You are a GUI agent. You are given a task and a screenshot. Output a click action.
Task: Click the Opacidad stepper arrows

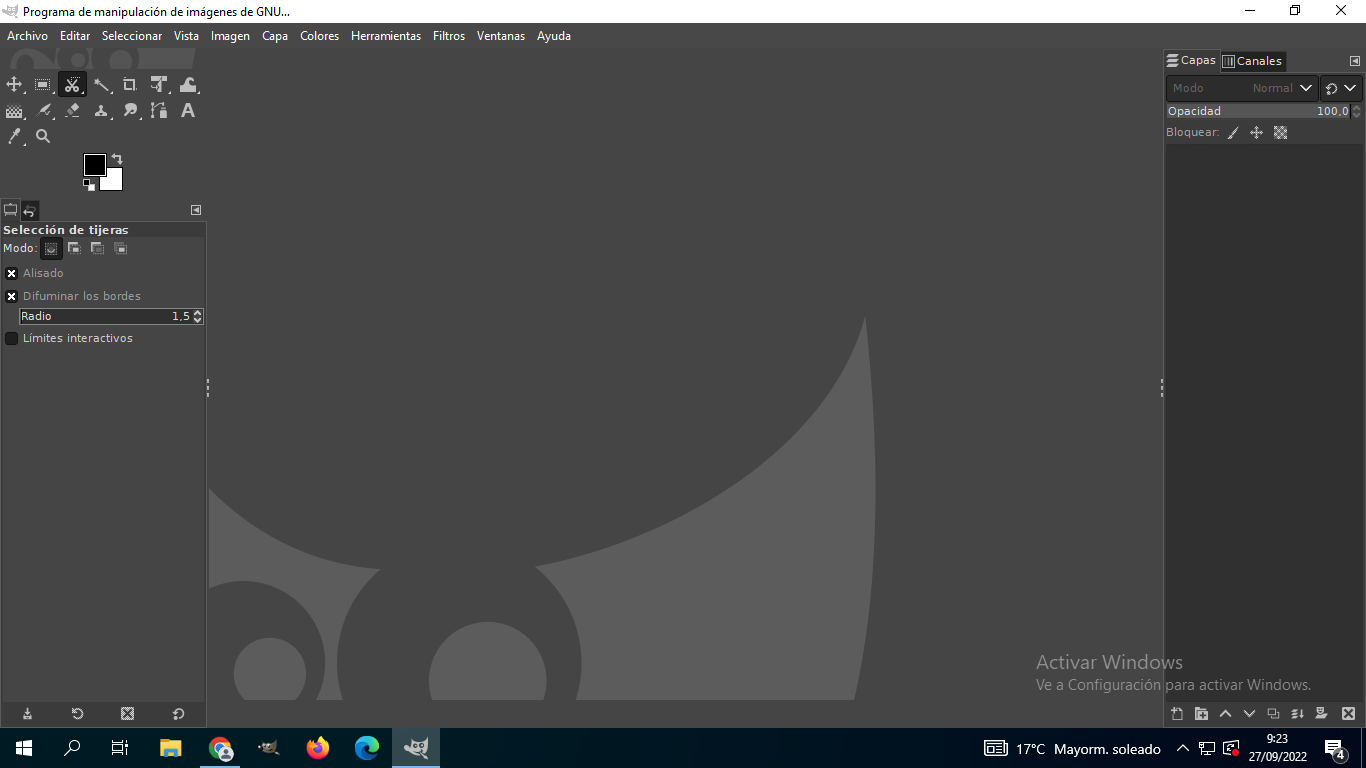click(x=1356, y=111)
